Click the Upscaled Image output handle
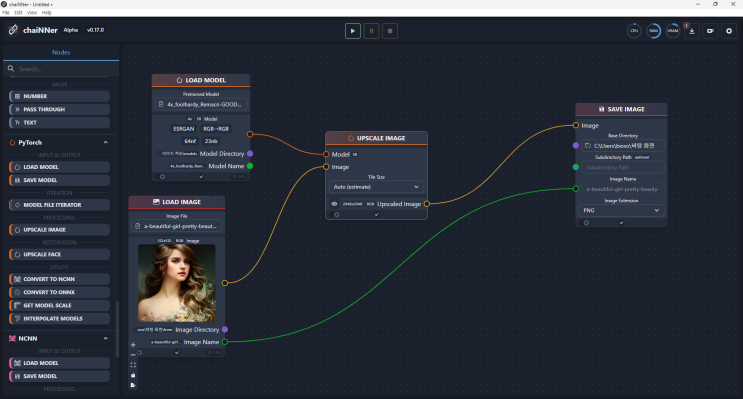743x399 pixels. click(x=427, y=204)
